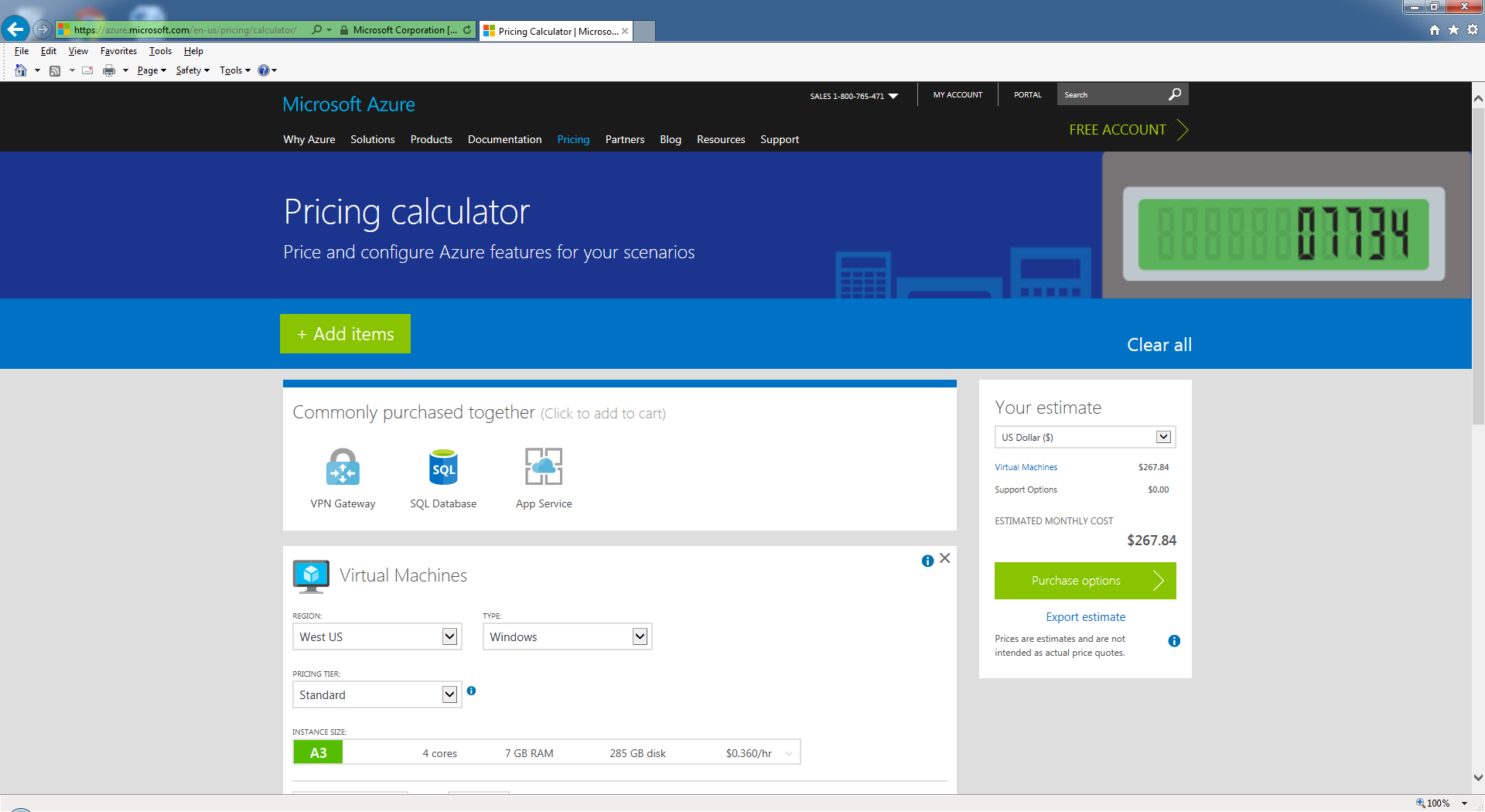Open the Edit menu
Viewport: 1485px width, 812px height.
pos(49,51)
